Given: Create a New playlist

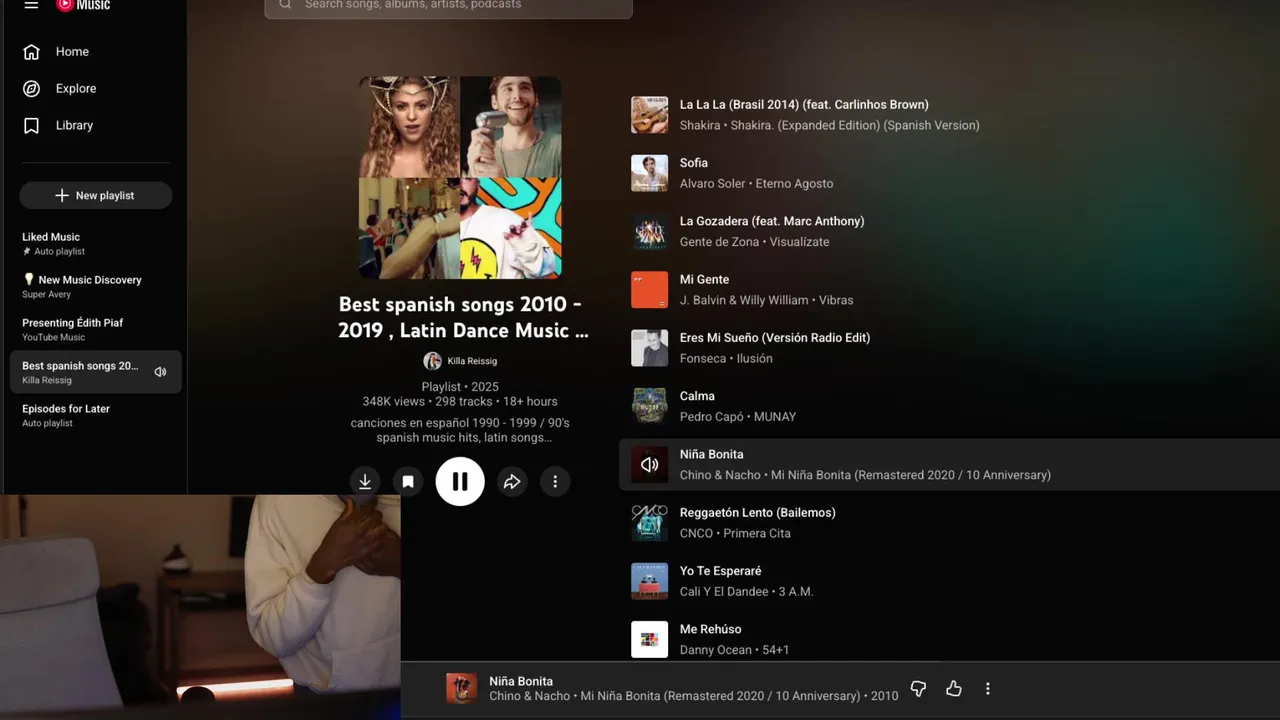Looking at the screenshot, I should point(95,196).
